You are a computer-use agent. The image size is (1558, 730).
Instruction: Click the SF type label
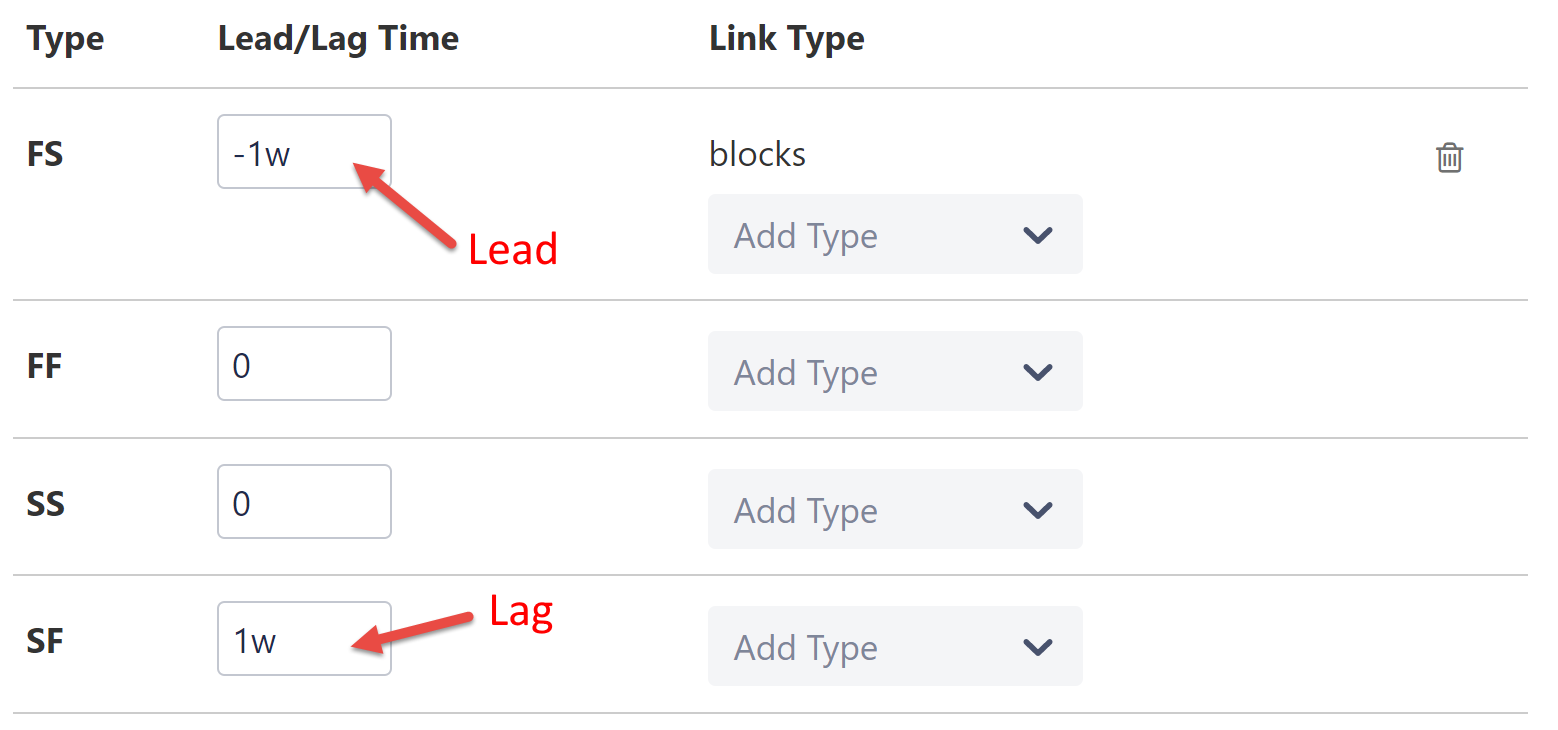tap(43, 641)
